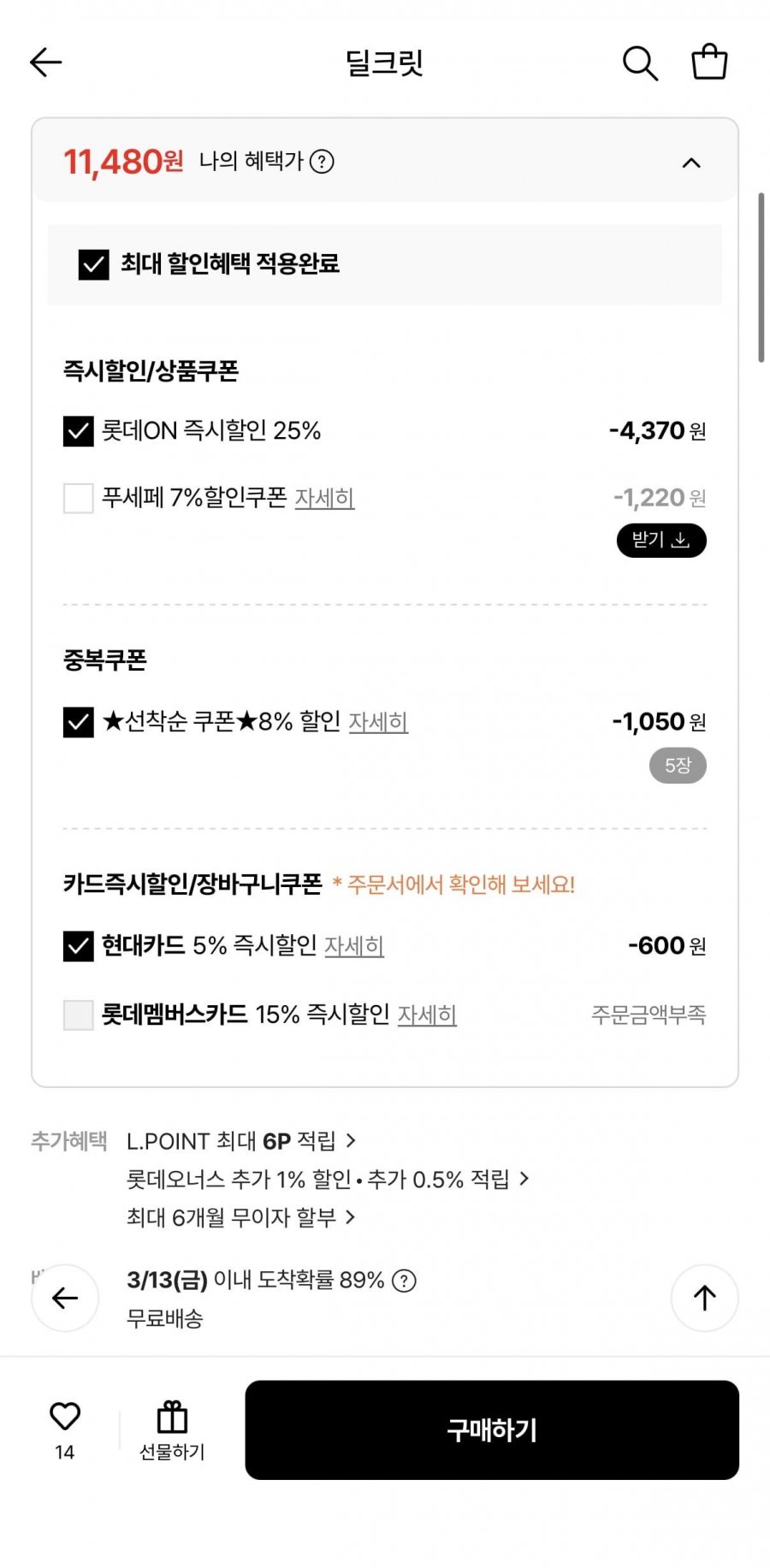The height and width of the screenshot is (1568, 770).
Task: Expand 최대 6개월 무이자 할부 details
Action: pyautogui.click(x=240, y=1217)
